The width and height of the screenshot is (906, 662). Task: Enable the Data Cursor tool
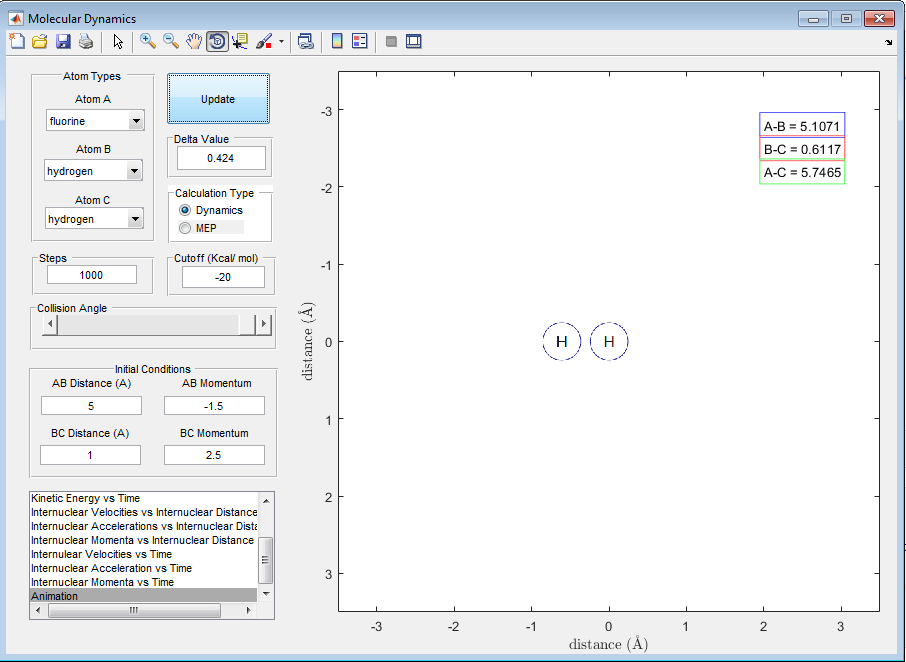point(240,41)
